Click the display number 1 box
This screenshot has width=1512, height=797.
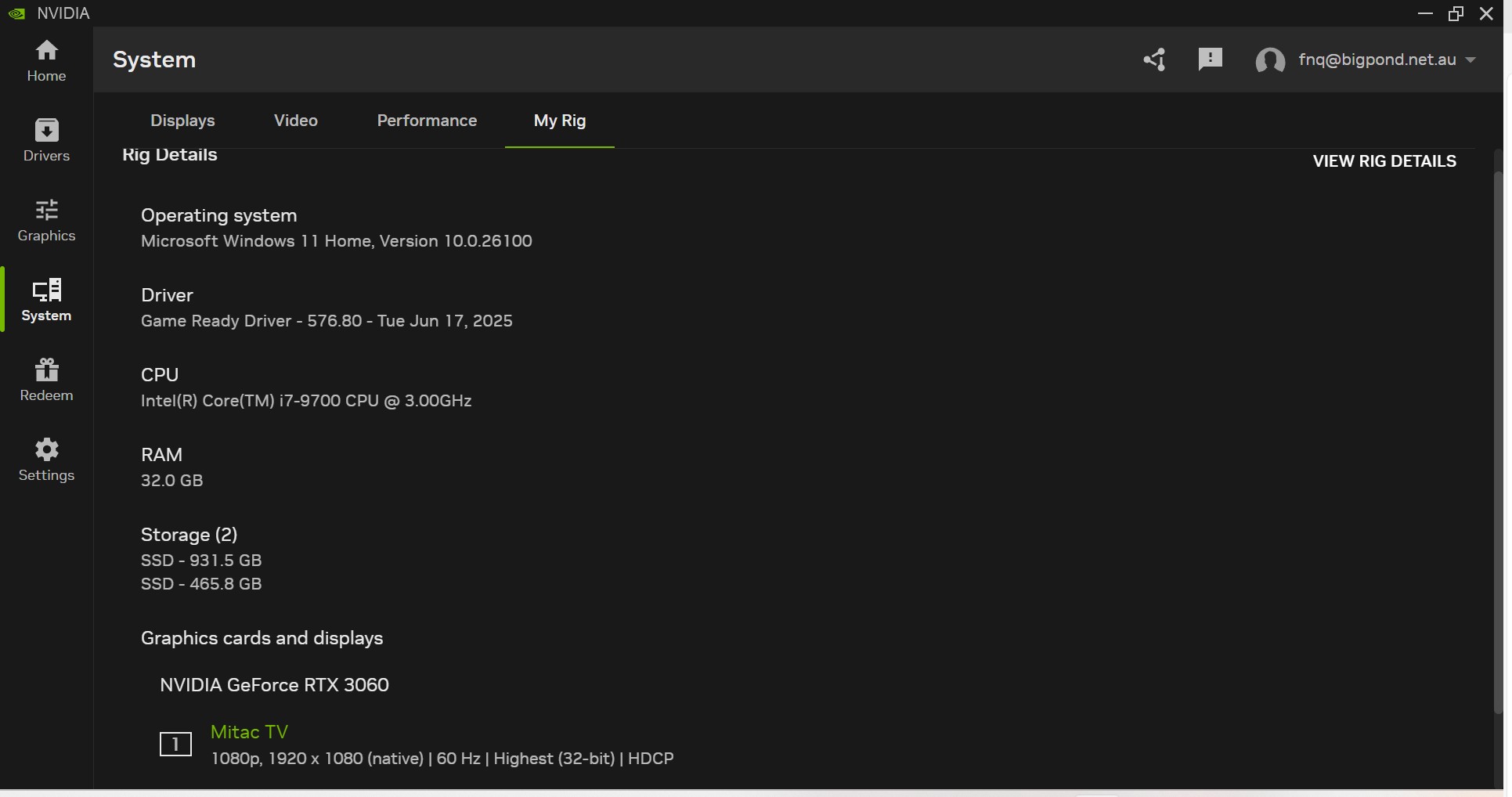[x=175, y=744]
